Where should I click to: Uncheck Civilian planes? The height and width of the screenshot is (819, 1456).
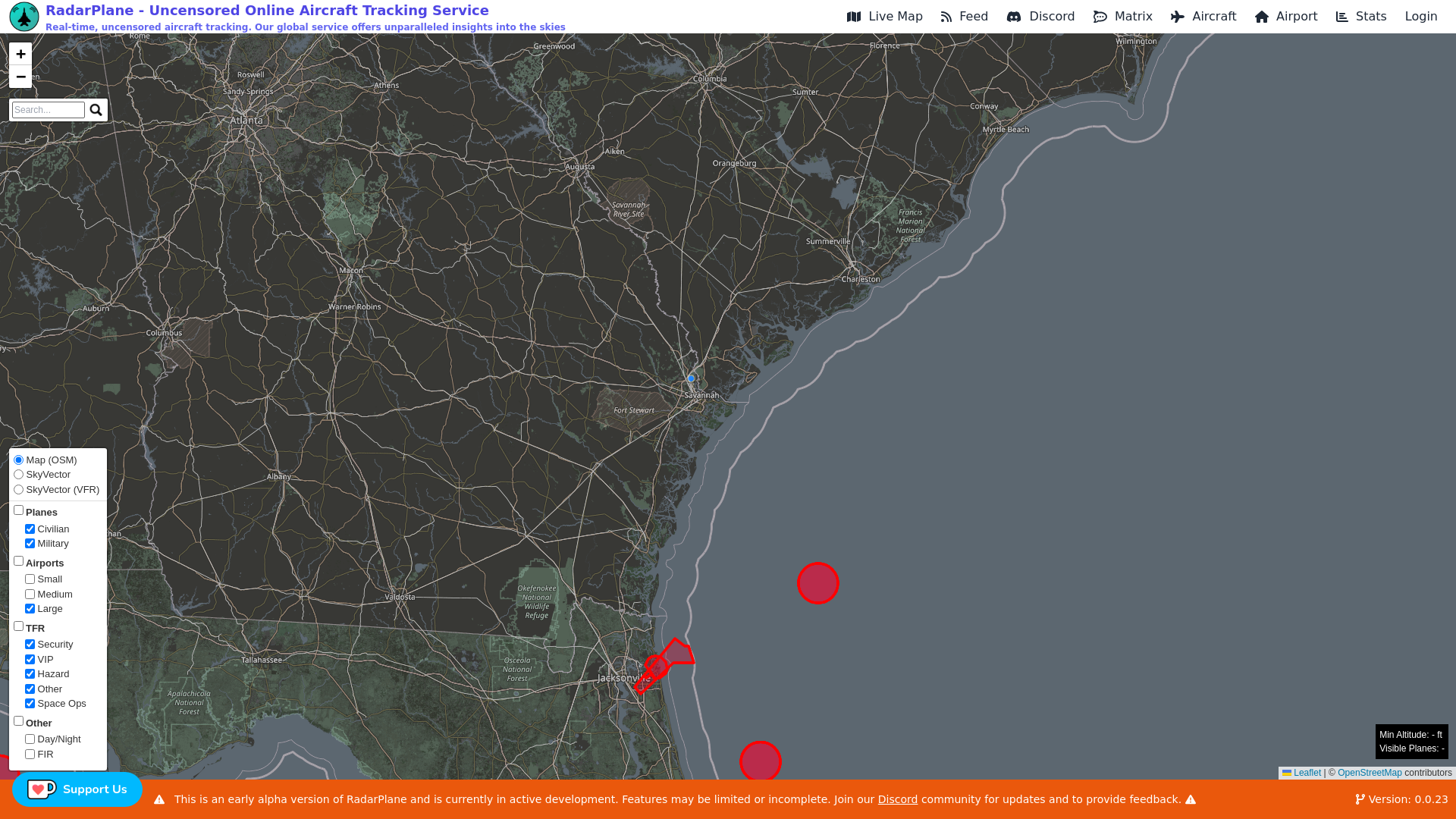pyautogui.click(x=30, y=529)
